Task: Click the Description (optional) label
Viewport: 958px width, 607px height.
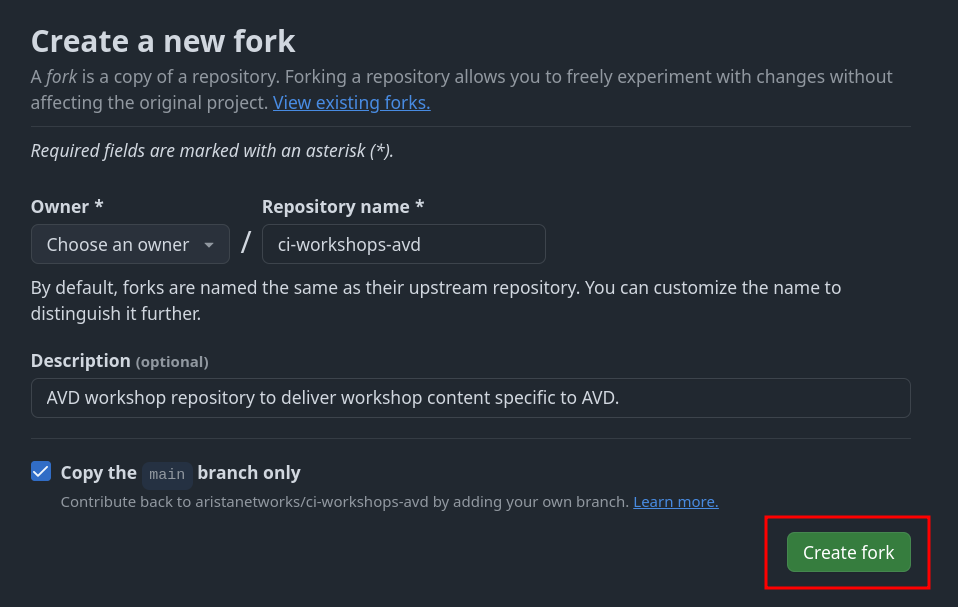Action: pyautogui.click(x=120, y=361)
